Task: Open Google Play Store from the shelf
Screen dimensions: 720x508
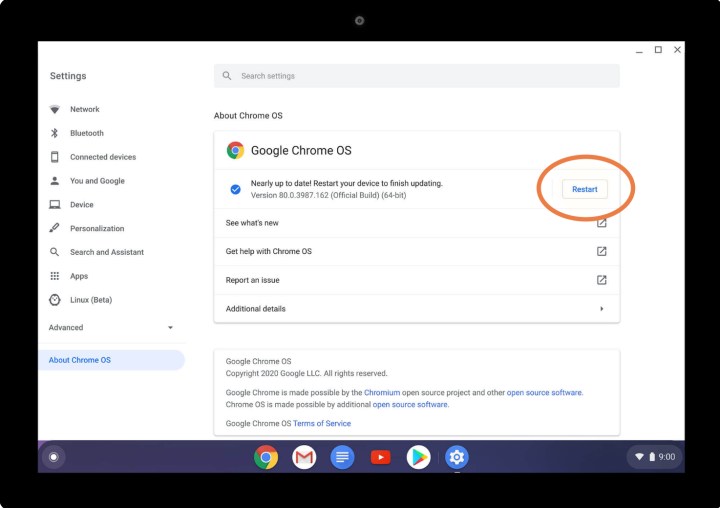Action: (418, 457)
